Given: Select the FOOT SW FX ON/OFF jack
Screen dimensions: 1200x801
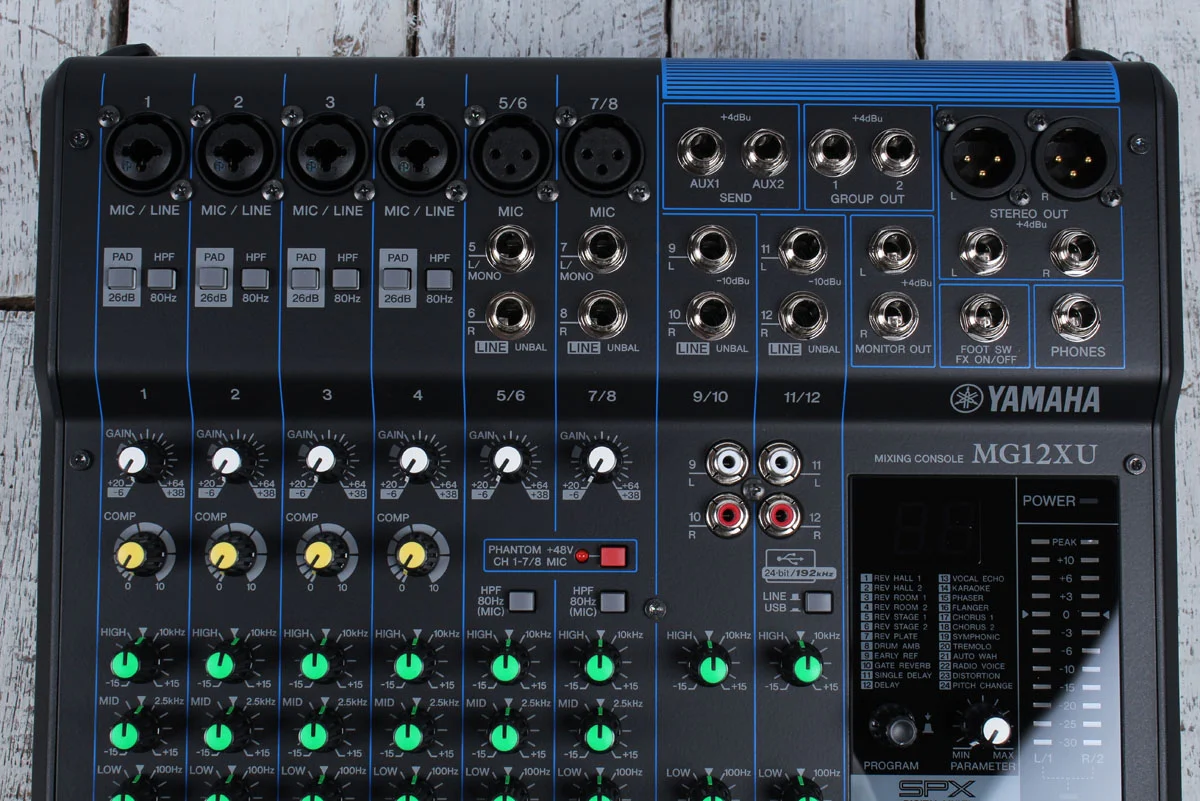Looking at the screenshot, I should coord(984,317).
